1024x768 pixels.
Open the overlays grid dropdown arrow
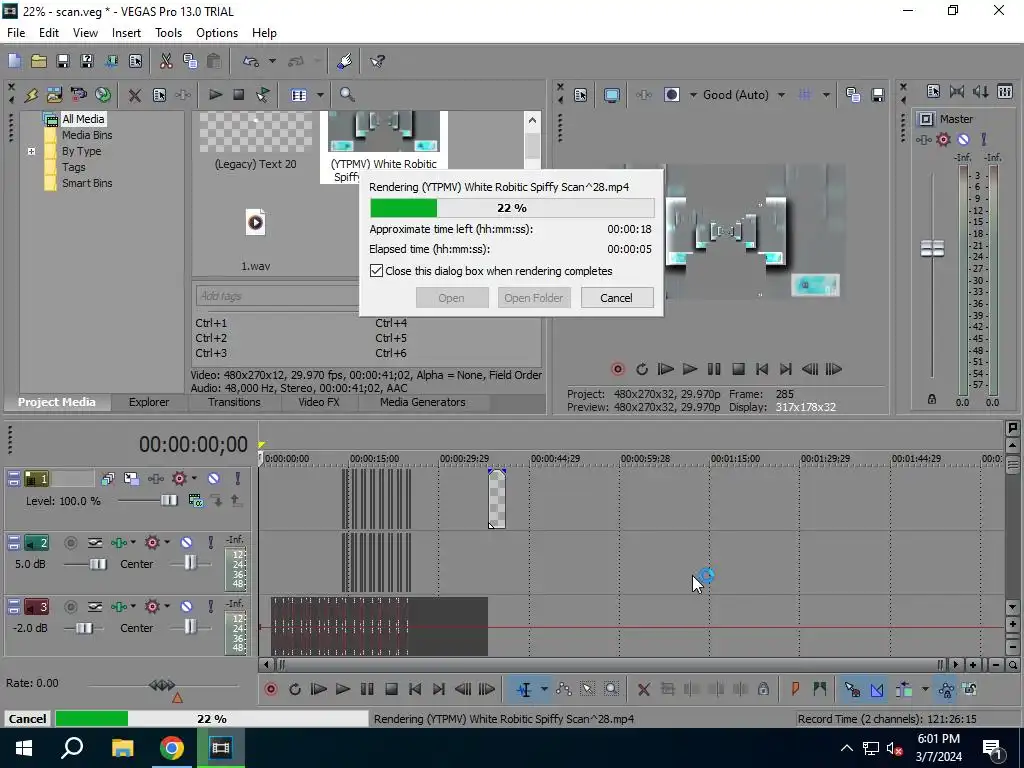click(x=826, y=95)
